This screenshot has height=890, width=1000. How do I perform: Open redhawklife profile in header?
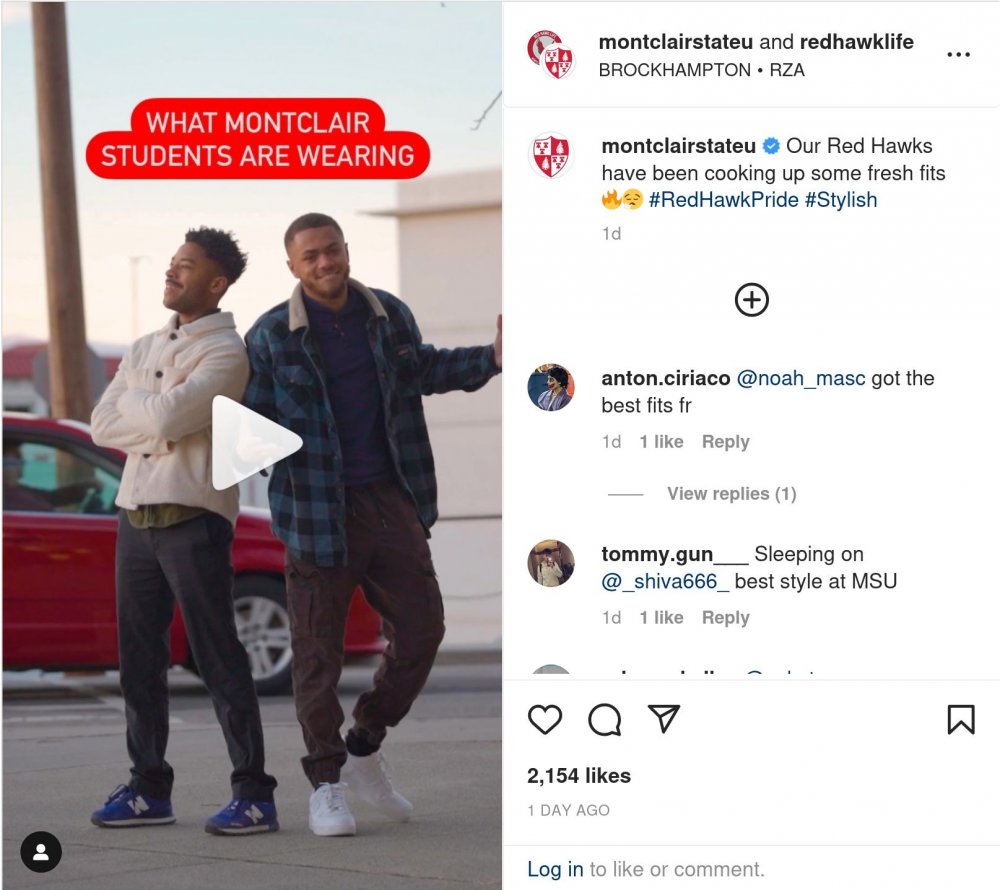pyautogui.click(x=857, y=41)
